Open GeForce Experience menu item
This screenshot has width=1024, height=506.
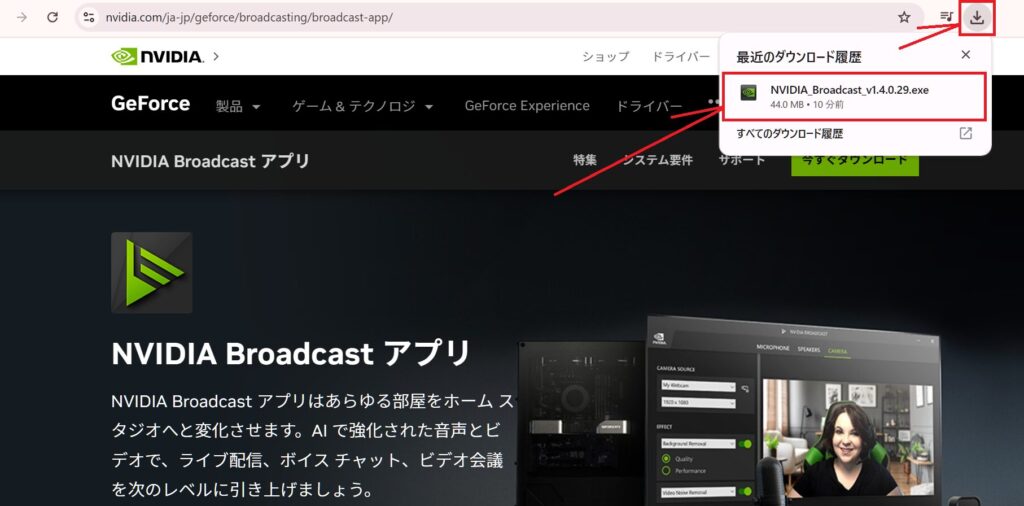click(x=527, y=106)
